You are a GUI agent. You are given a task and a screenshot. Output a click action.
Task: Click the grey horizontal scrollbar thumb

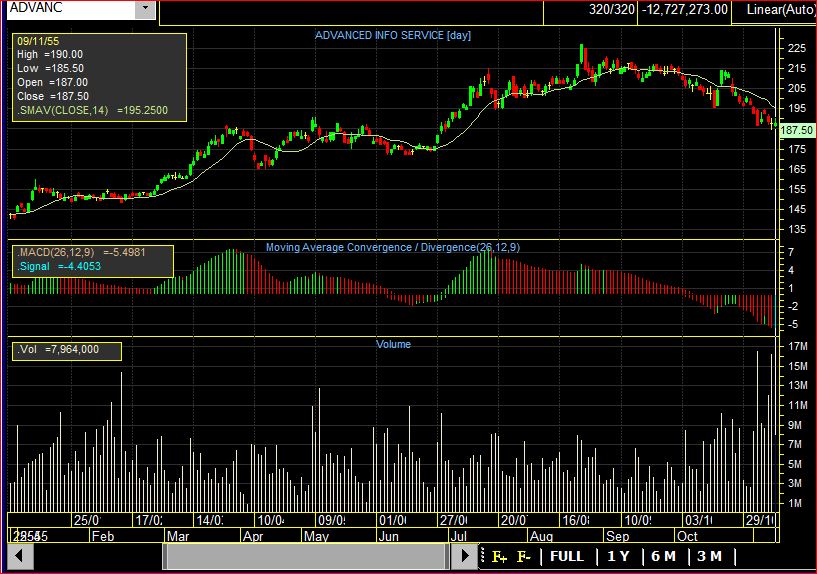coord(305,556)
